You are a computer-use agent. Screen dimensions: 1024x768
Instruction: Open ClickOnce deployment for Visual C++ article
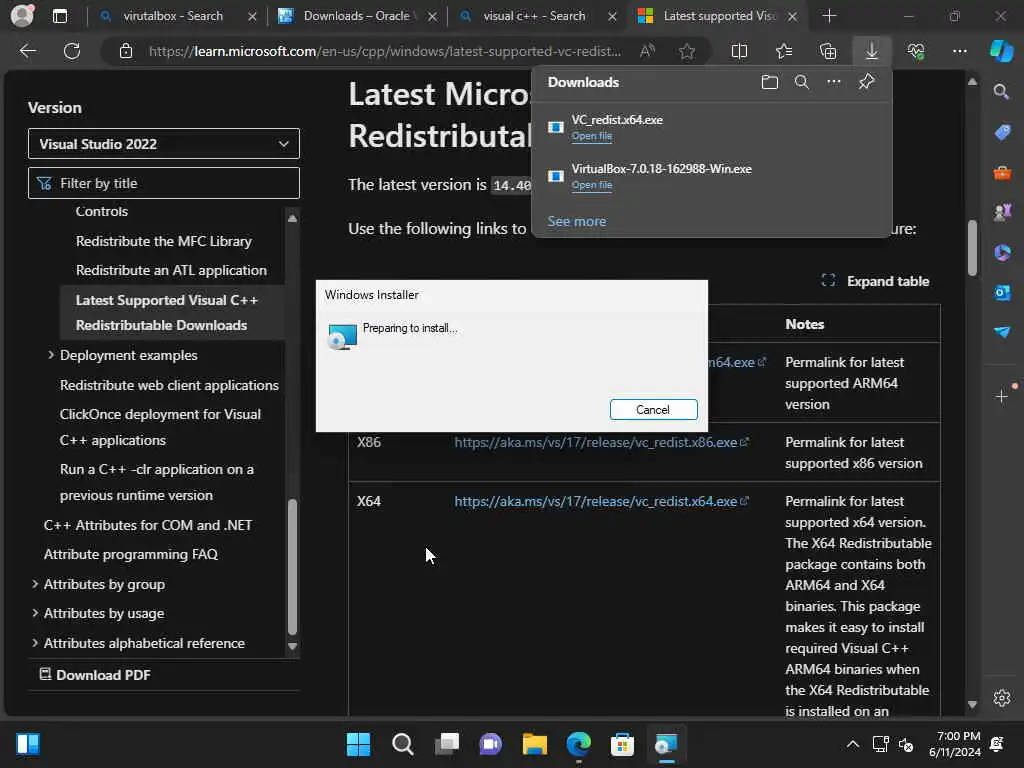point(160,427)
